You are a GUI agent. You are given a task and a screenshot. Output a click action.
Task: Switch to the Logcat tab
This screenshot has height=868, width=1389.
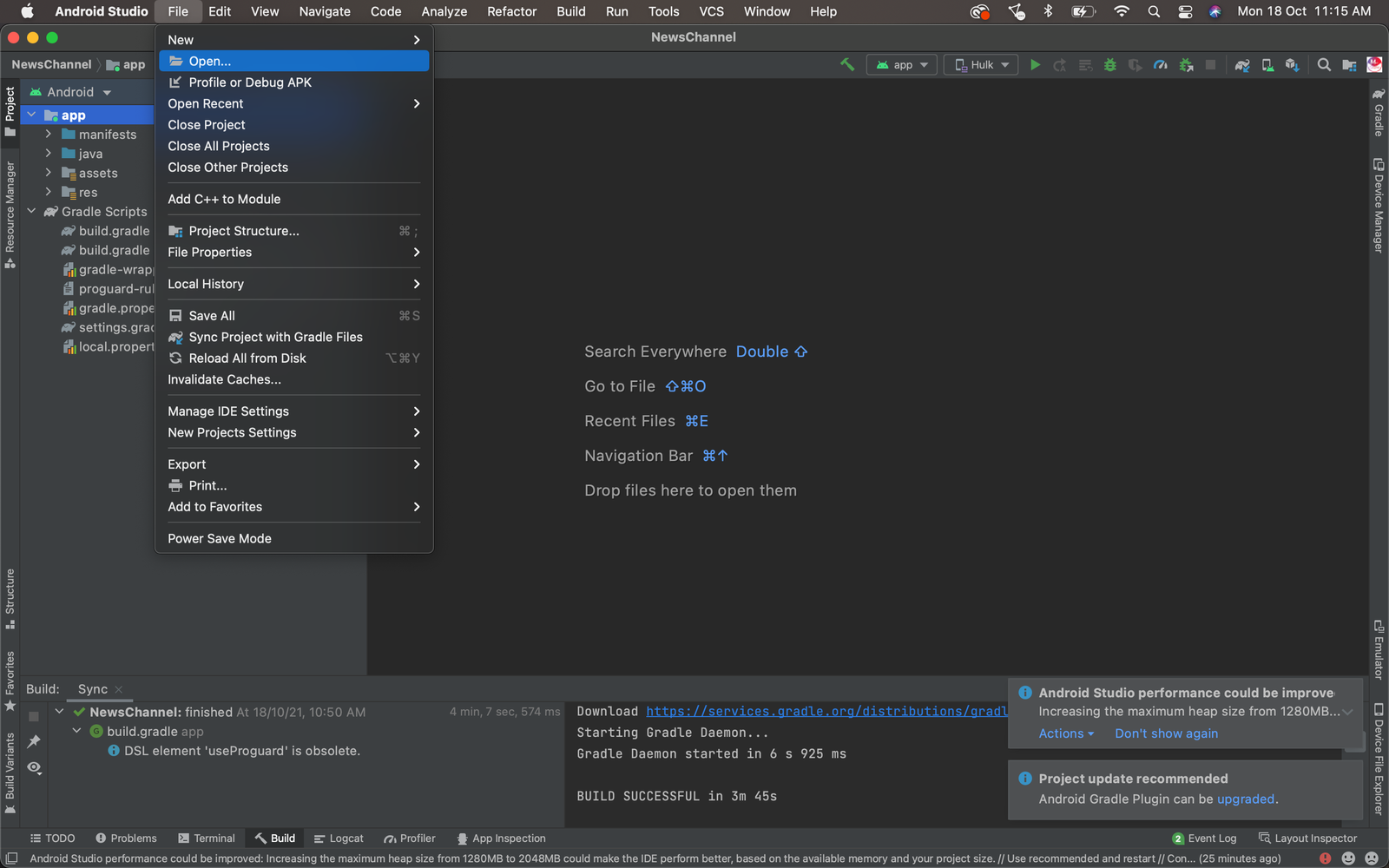point(339,838)
